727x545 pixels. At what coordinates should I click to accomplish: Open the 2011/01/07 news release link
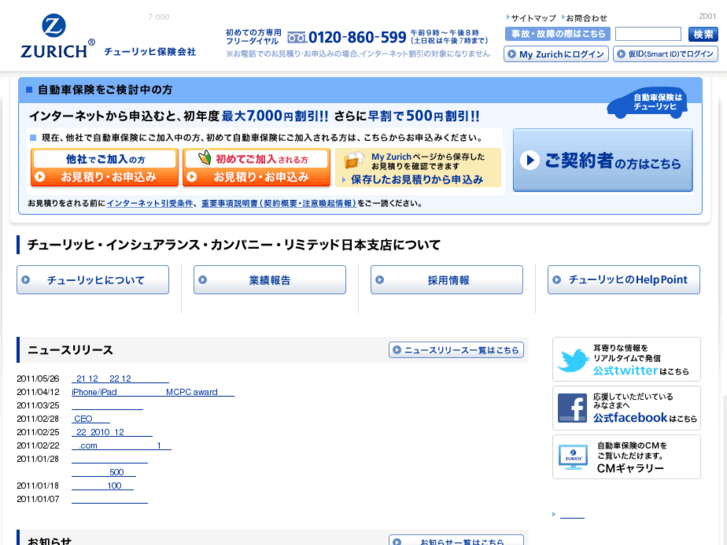pos(109,499)
